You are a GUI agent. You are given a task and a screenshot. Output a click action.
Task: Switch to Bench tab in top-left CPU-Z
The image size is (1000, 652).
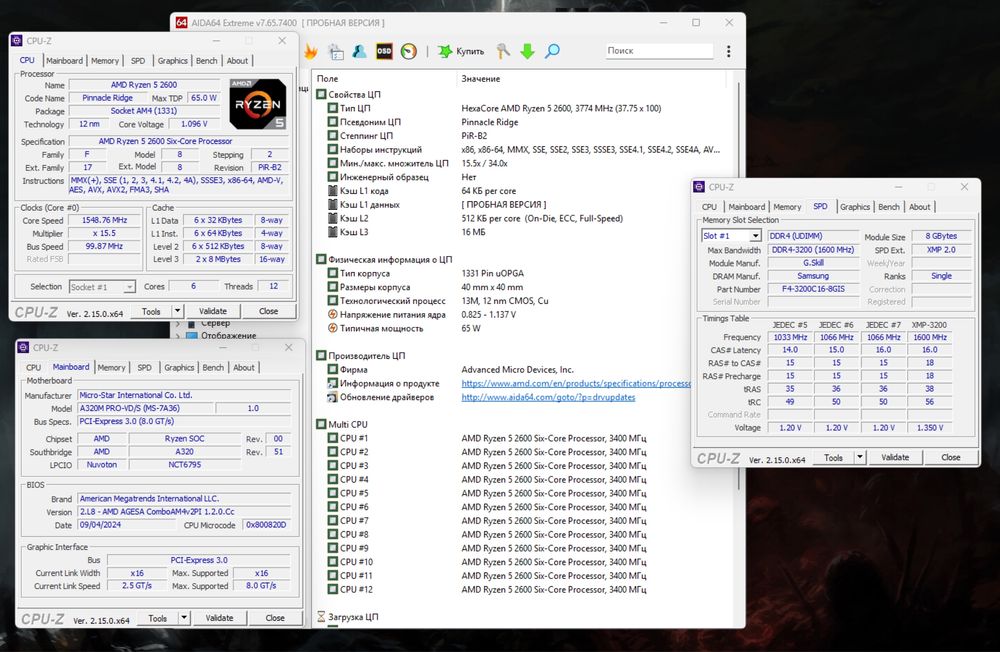tap(206, 61)
